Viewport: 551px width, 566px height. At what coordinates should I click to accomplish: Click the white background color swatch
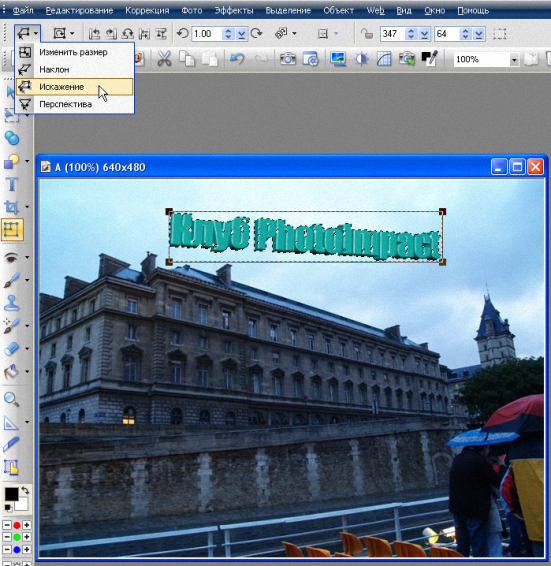point(22,505)
